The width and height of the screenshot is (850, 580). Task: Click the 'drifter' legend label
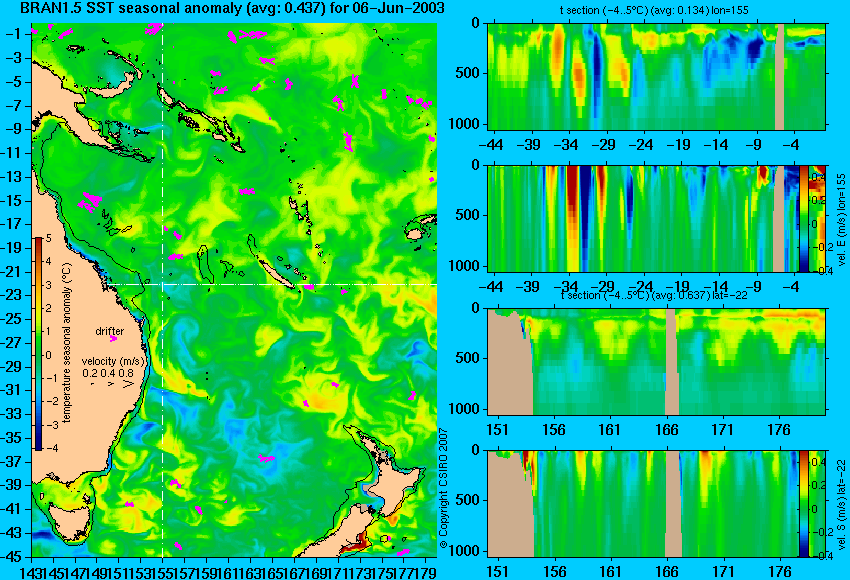pos(110,331)
